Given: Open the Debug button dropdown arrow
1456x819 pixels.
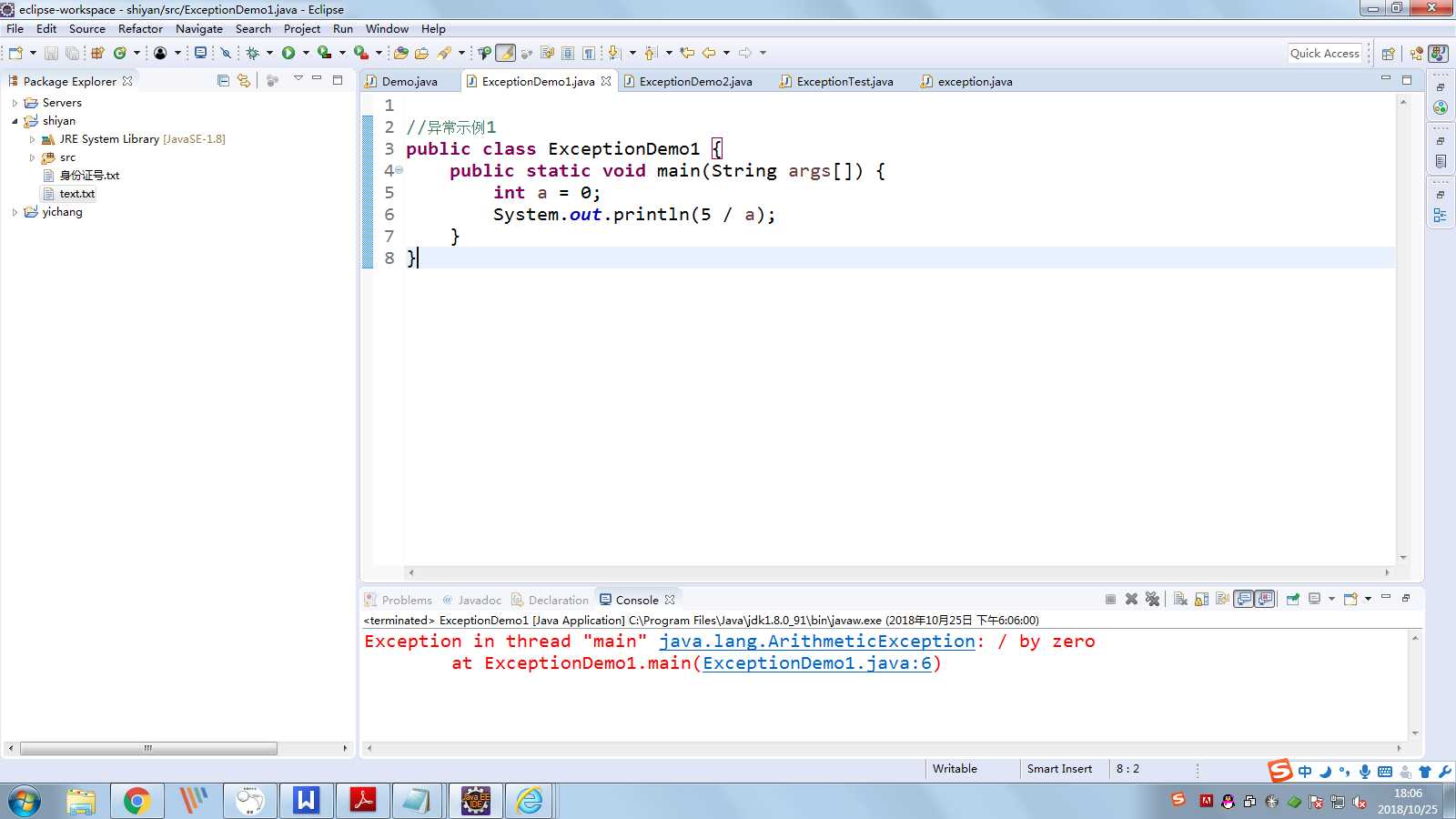Looking at the screenshot, I should coord(269,53).
